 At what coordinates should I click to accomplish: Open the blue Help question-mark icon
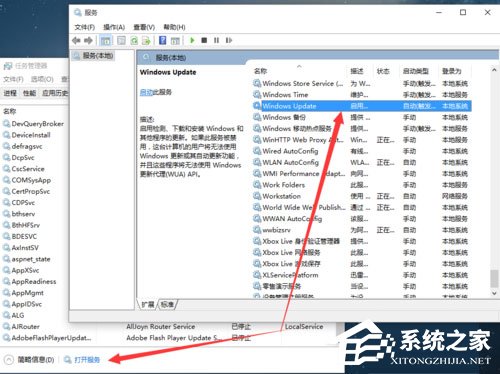(x=163, y=40)
